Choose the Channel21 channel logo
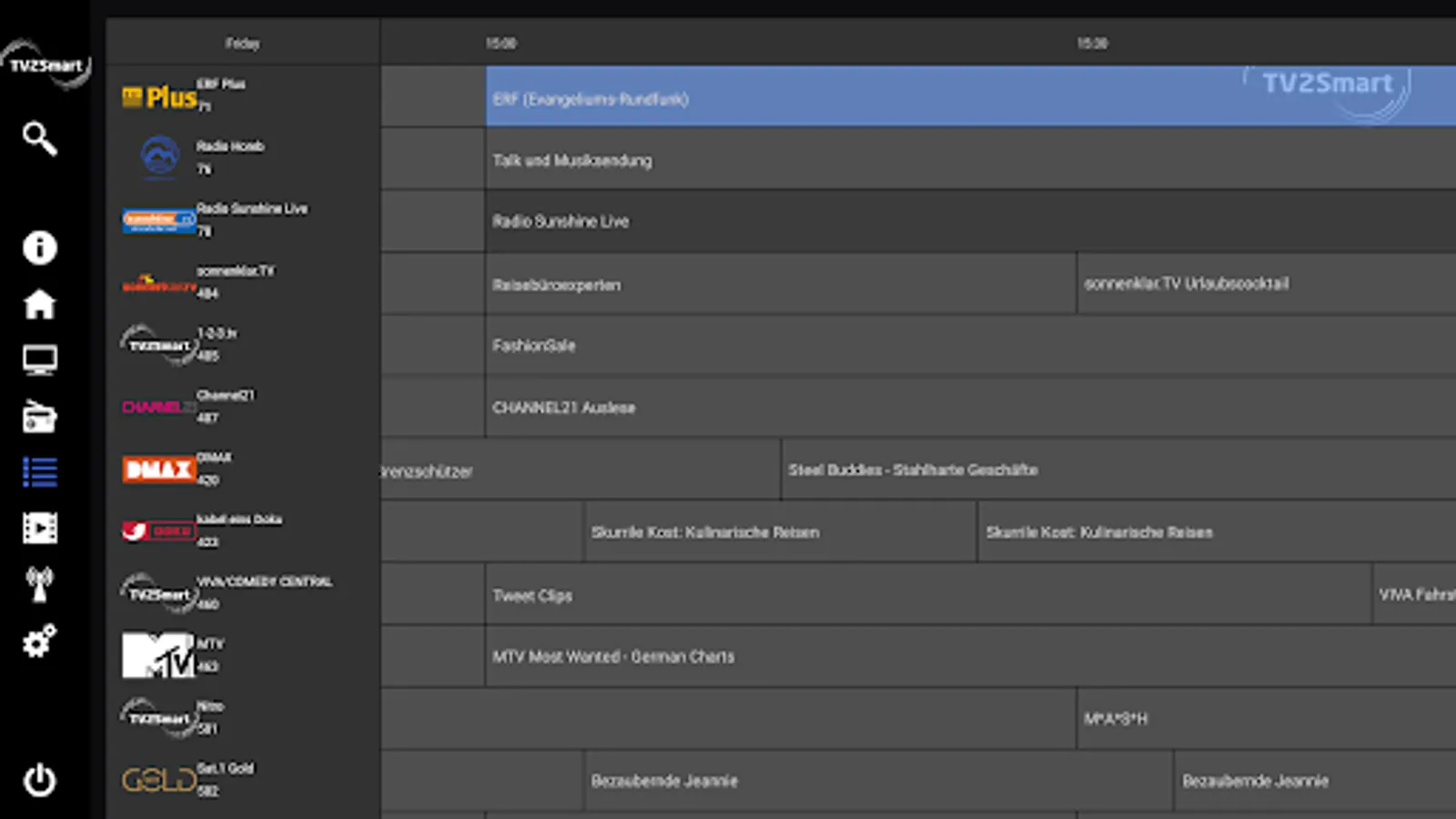This screenshot has height=819, width=1456. click(159, 407)
